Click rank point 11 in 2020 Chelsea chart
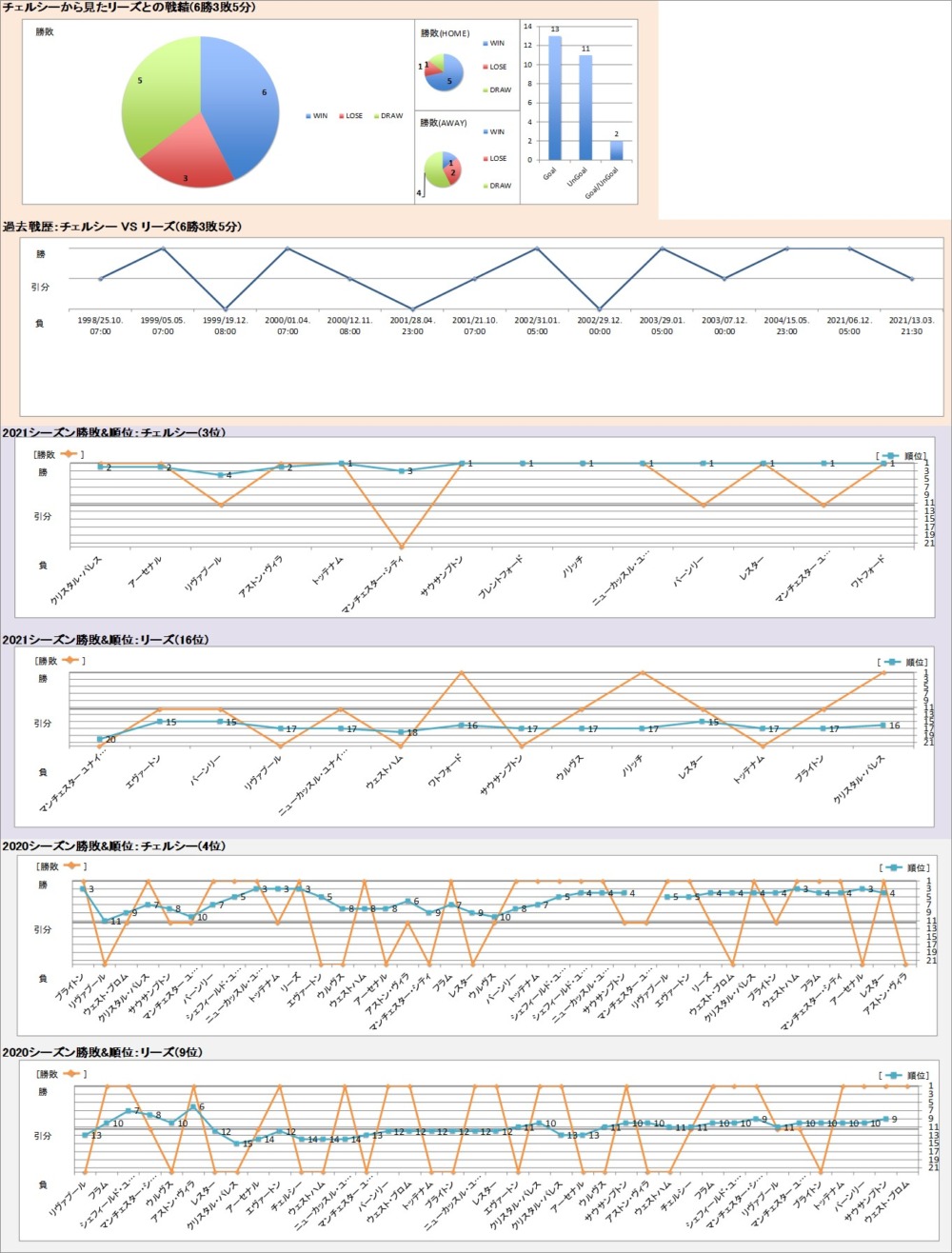The image size is (952, 1253). (106, 921)
